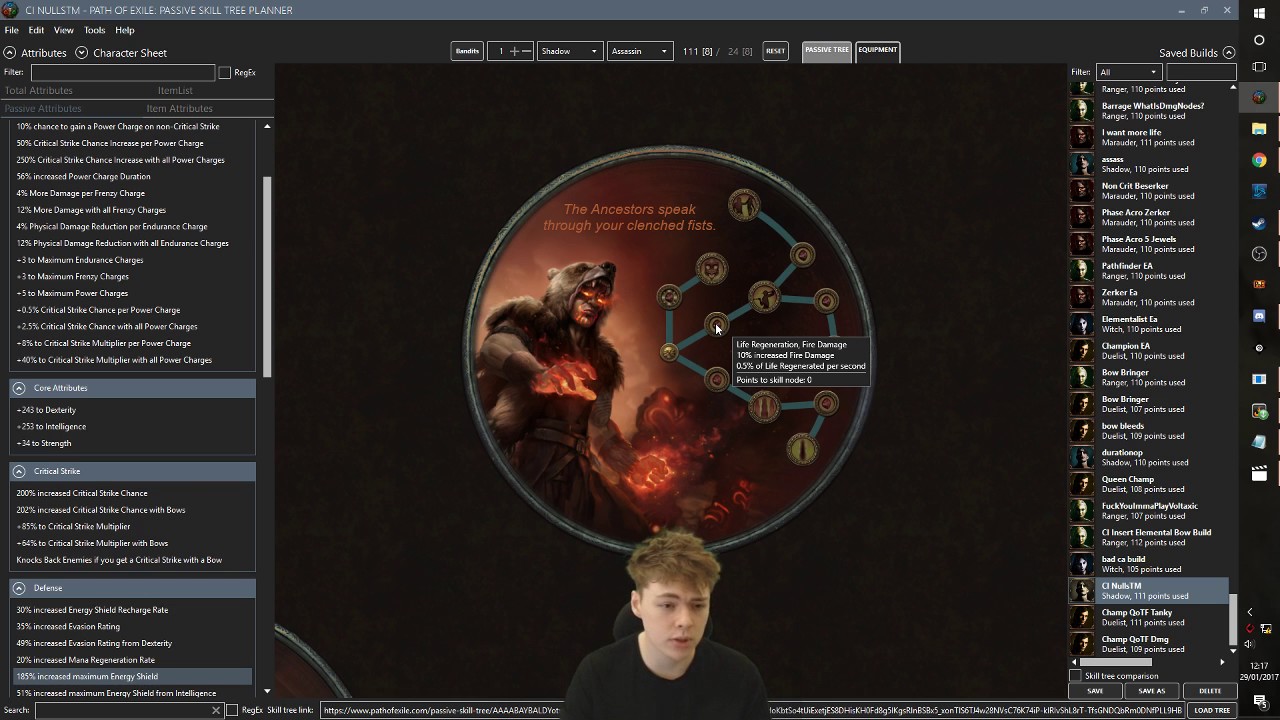Switch to the Total Attributes tab
The width and height of the screenshot is (1280, 720).
pos(39,90)
